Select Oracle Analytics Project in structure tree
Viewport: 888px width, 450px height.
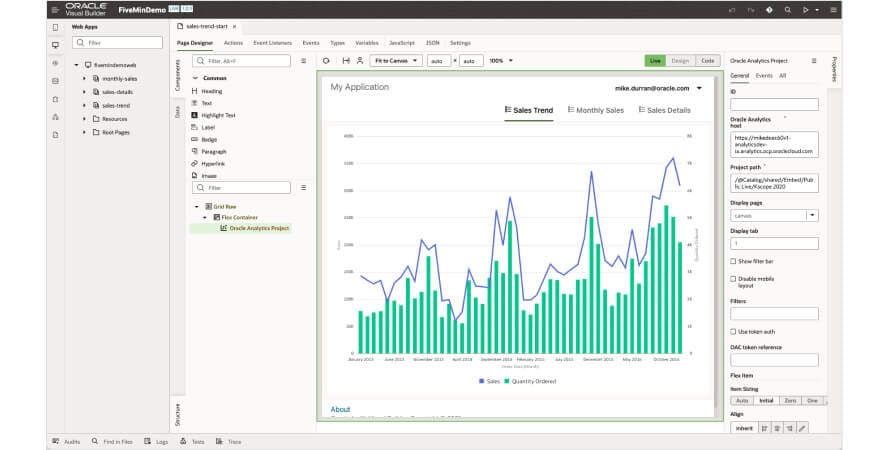pyautogui.click(x=258, y=228)
